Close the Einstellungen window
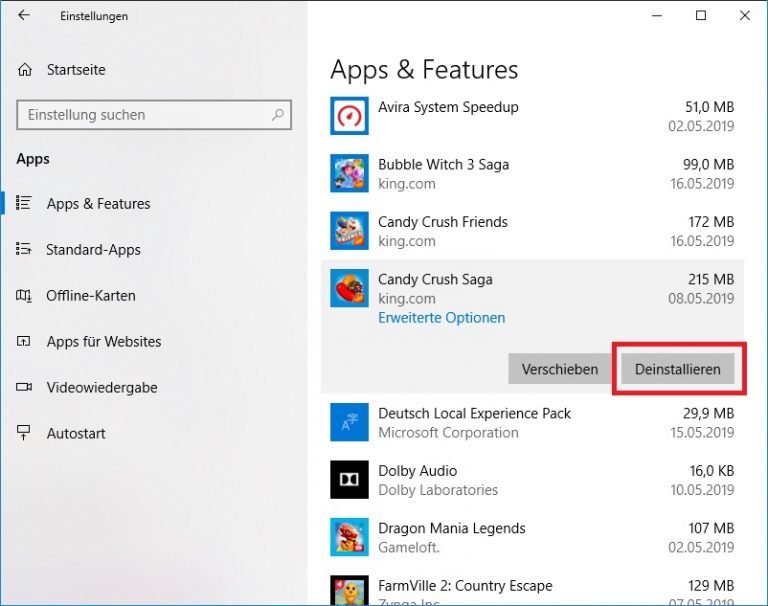Image resolution: width=768 pixels, height=606 pixels. (744, 16)
